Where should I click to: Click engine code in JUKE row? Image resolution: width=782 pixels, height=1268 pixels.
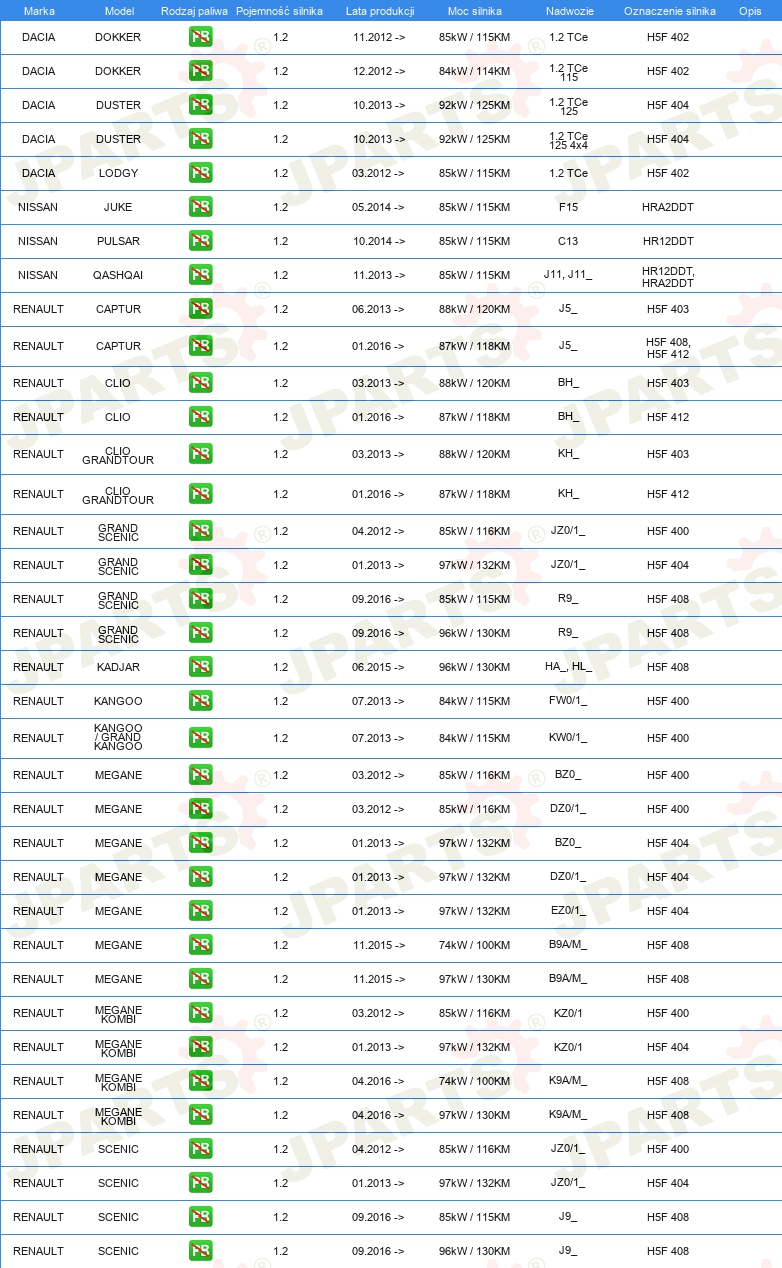coord(668,207)
